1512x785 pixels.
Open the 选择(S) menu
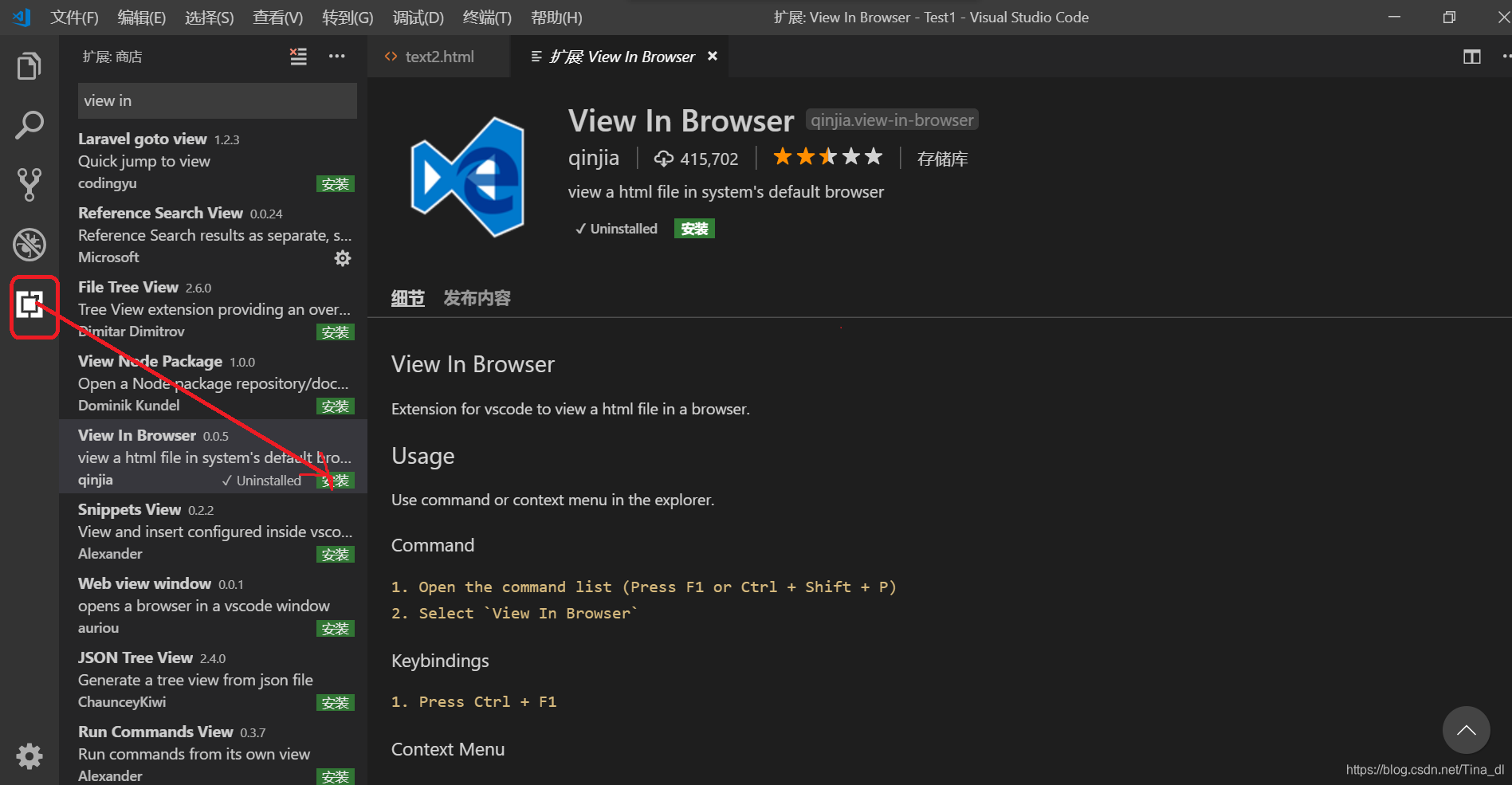pos(210,17)
